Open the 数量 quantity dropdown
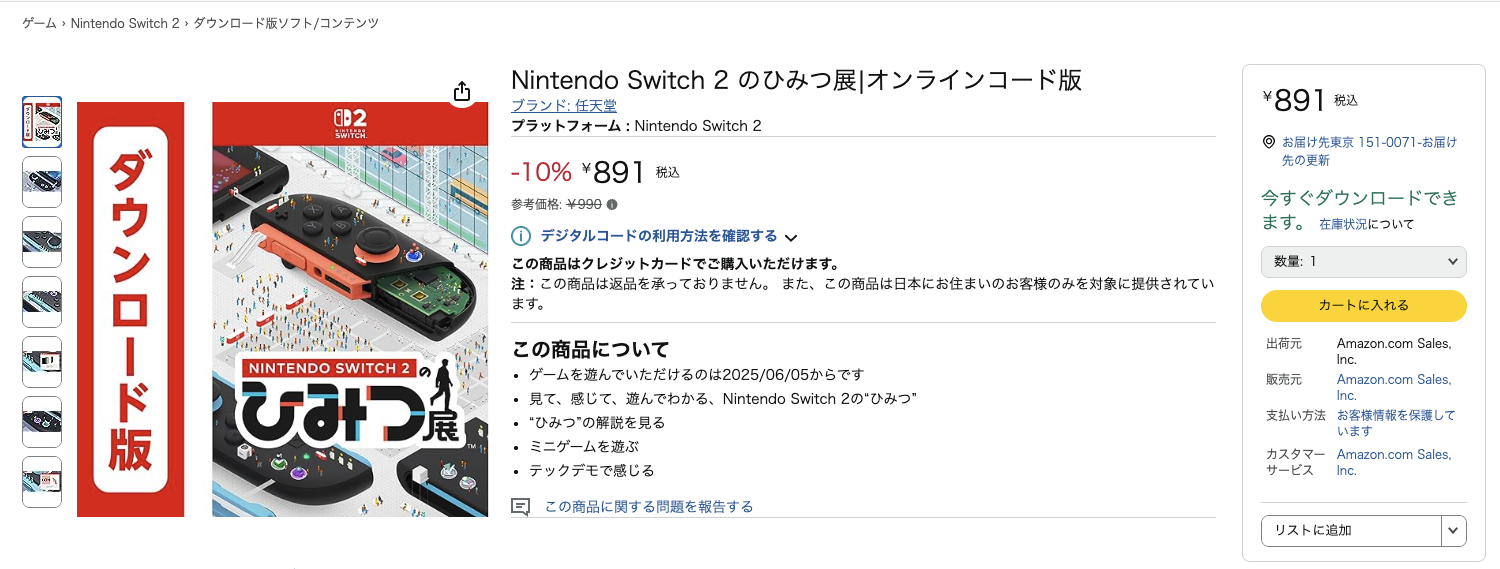The image size is (1500, 569). click(x=1363, y=262)
